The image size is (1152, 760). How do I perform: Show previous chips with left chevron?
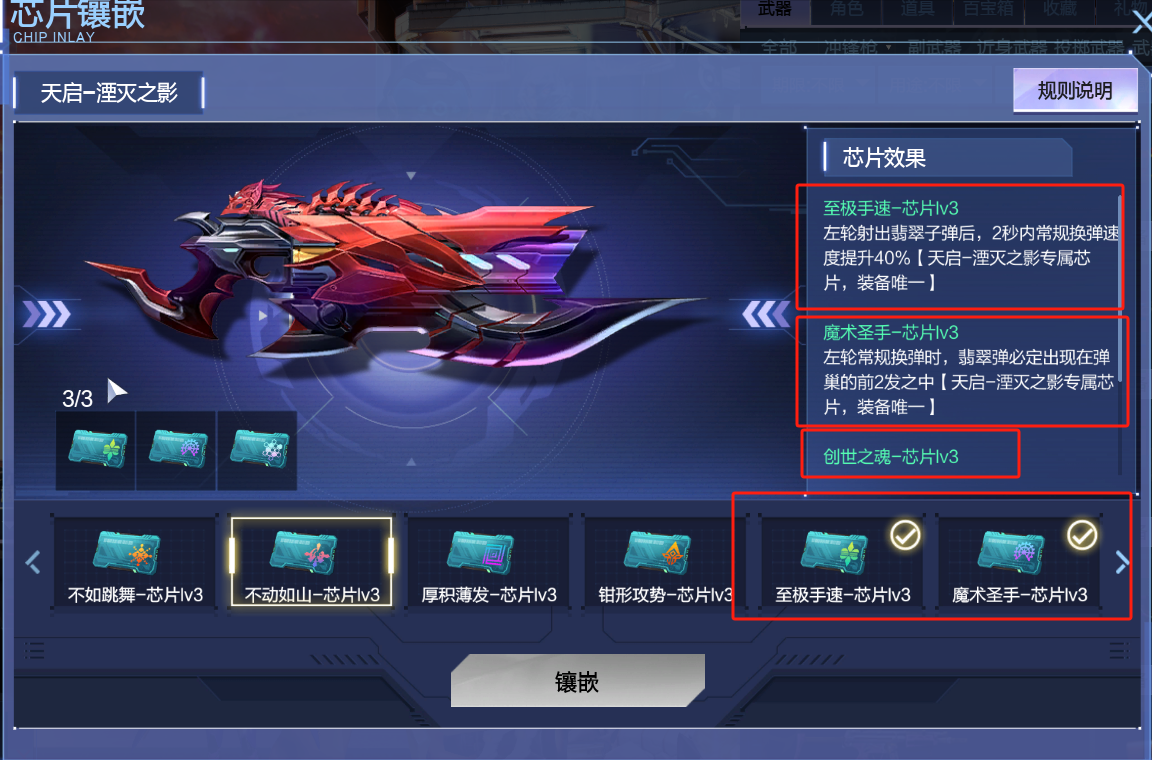pos(32,563)
